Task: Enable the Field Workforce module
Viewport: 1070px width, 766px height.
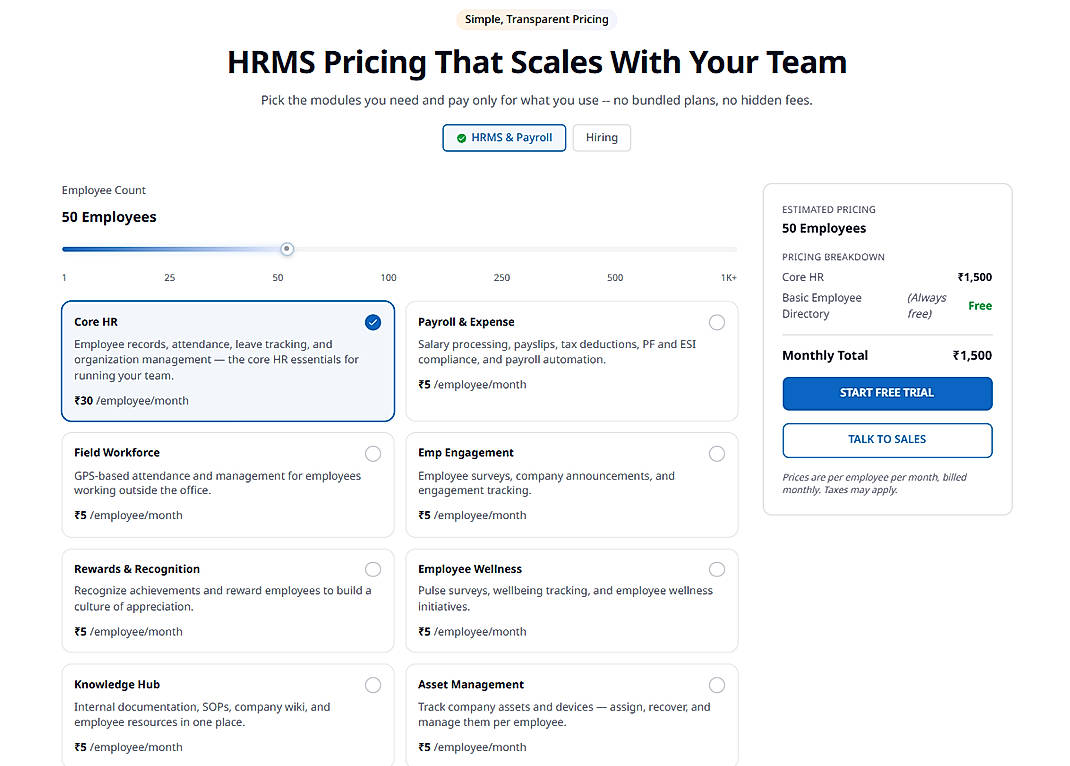Action: coord(373,454)
